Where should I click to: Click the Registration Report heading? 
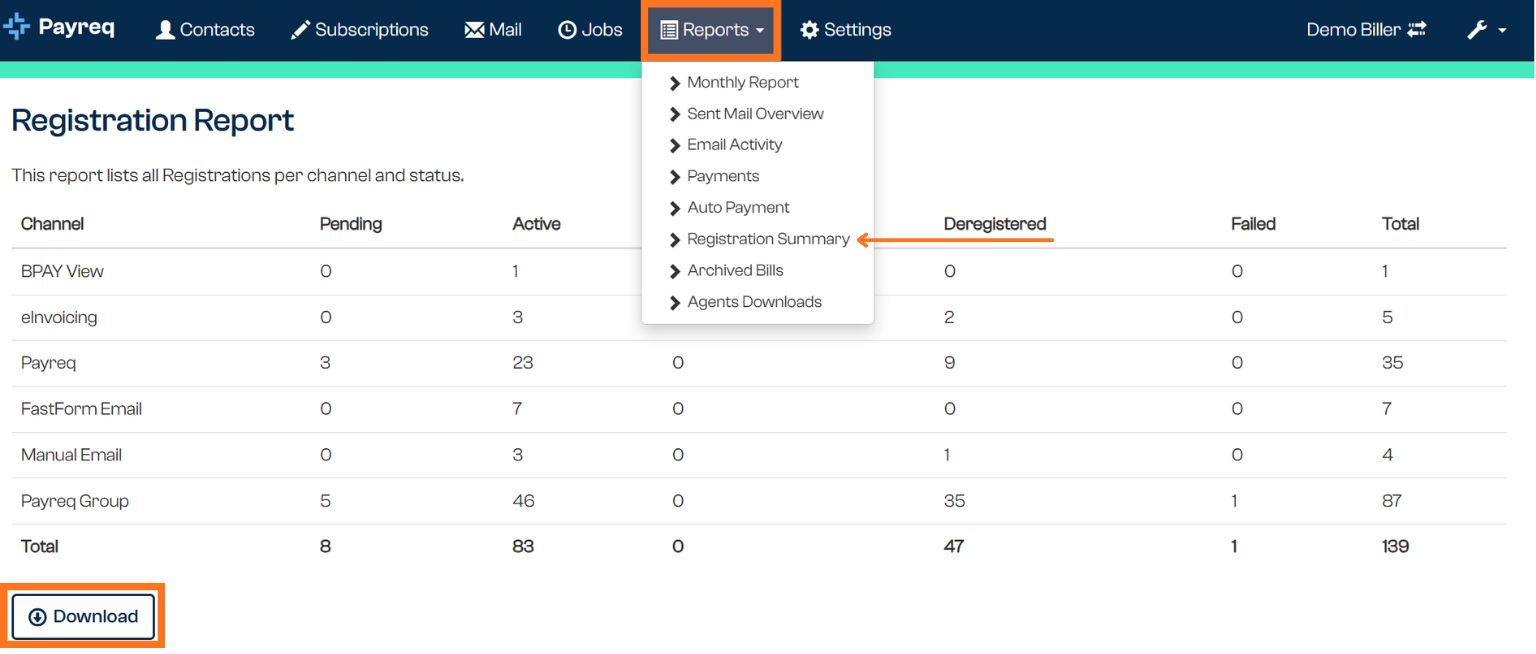(x=153, y=121)
